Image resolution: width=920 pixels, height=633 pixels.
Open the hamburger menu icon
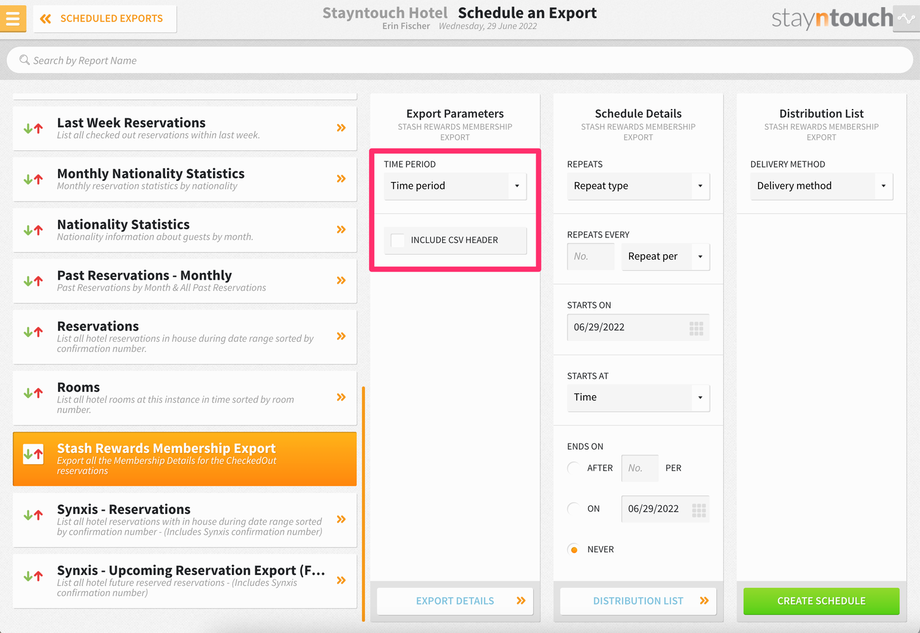pyautogui.click(x=12, y=18)
